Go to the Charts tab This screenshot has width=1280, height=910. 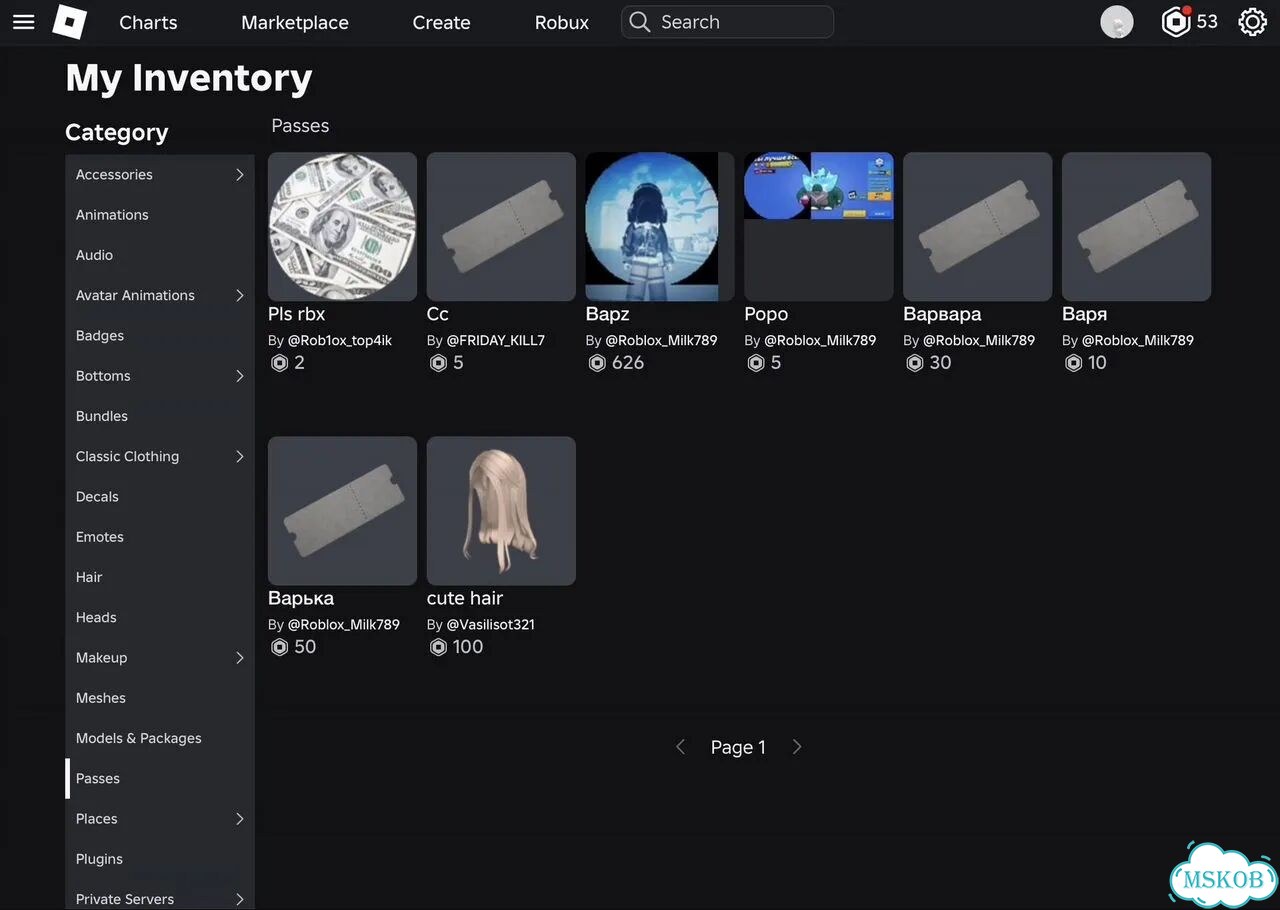(x=148, y=22)
